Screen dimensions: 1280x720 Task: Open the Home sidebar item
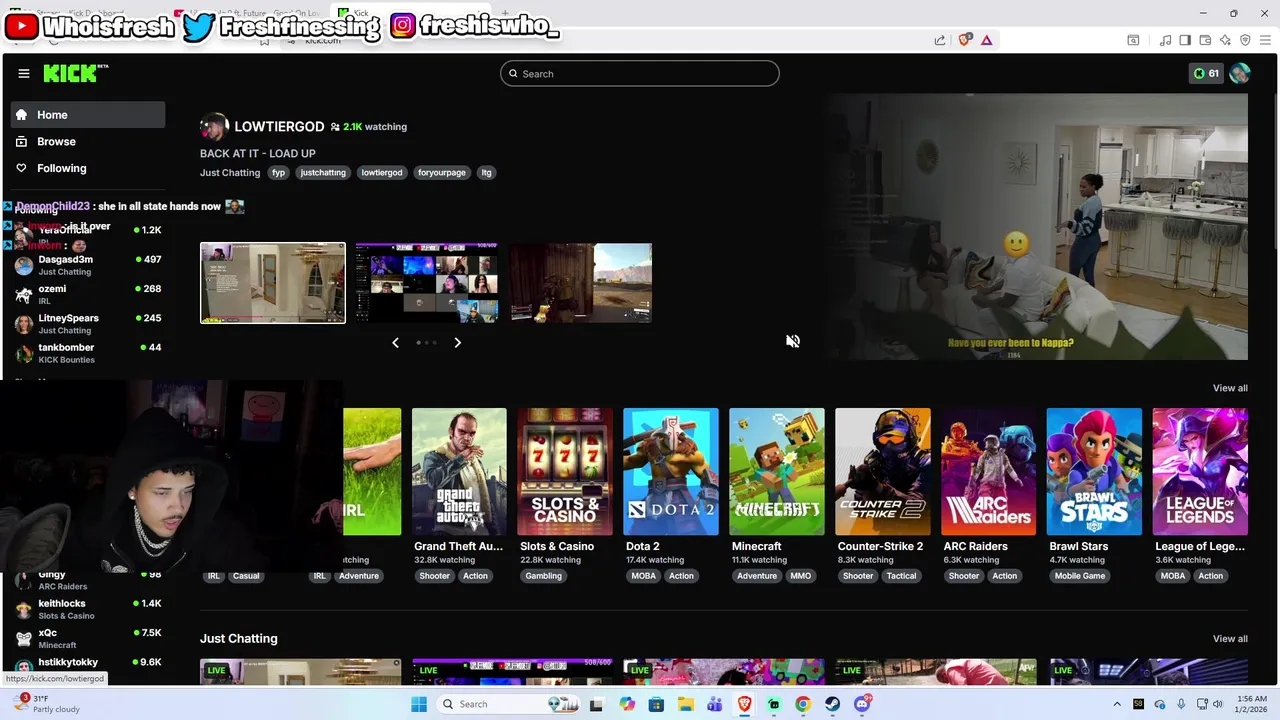(88, 115)
